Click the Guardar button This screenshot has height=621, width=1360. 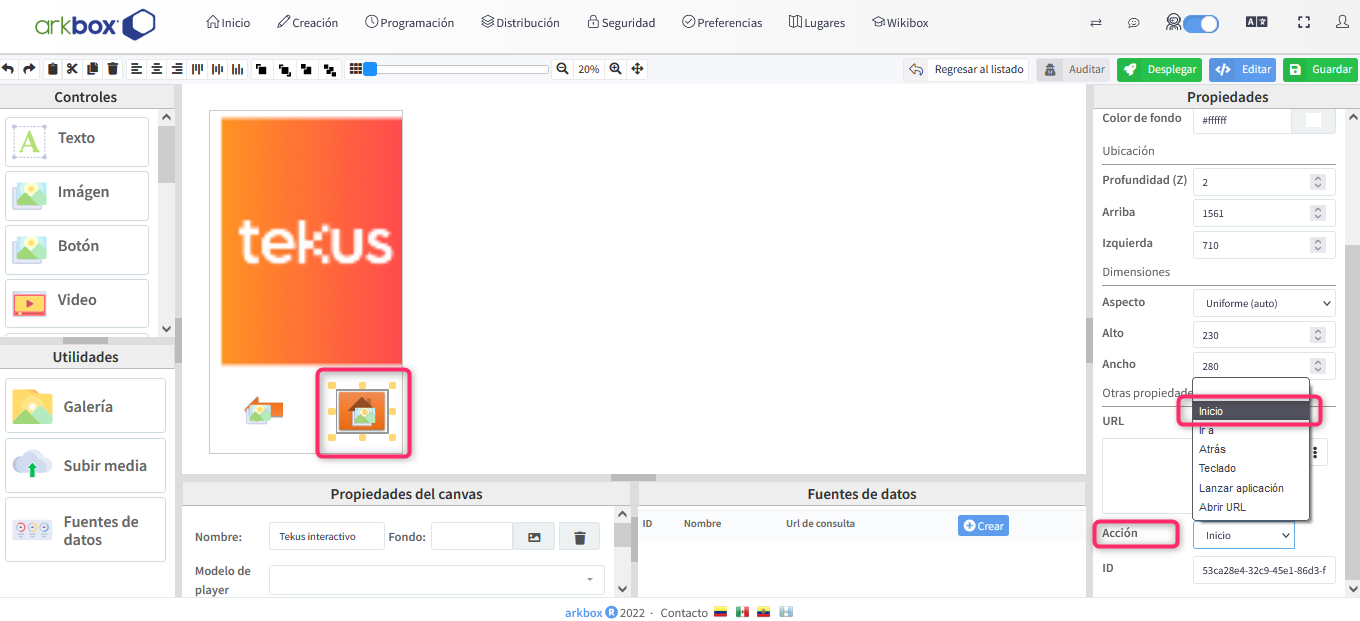point(1320,69)
